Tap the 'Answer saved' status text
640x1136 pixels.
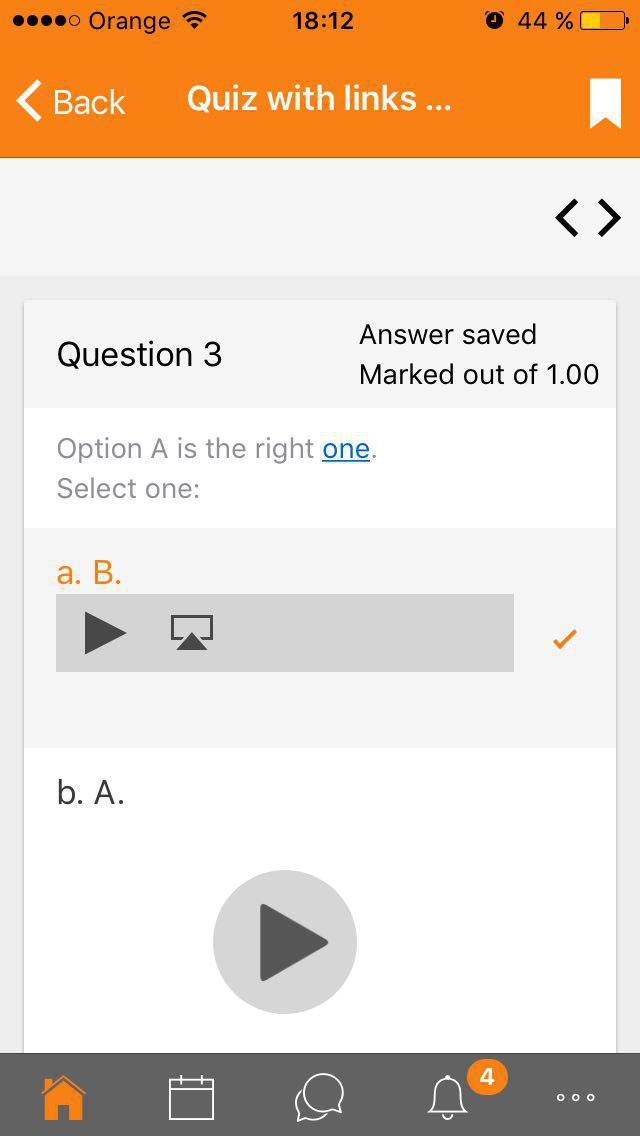coord(448,334)
